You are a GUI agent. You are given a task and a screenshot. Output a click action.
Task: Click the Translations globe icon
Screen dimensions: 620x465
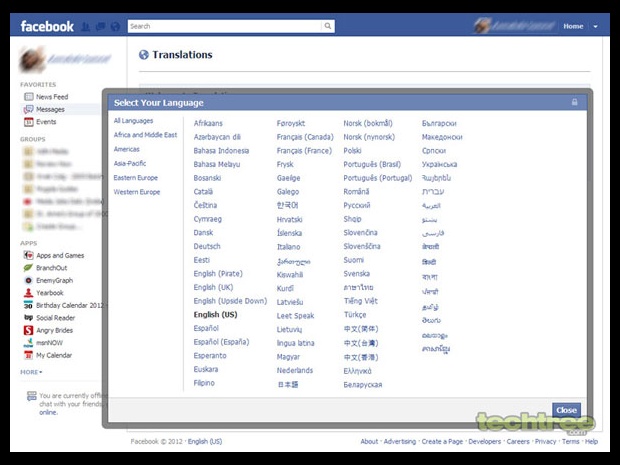(144, 55)
